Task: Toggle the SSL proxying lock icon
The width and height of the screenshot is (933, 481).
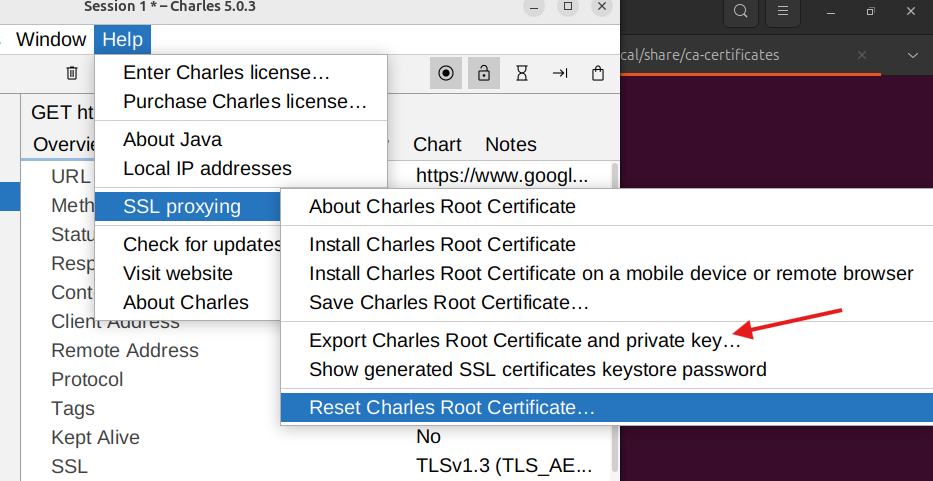Action: pos(484,73)
